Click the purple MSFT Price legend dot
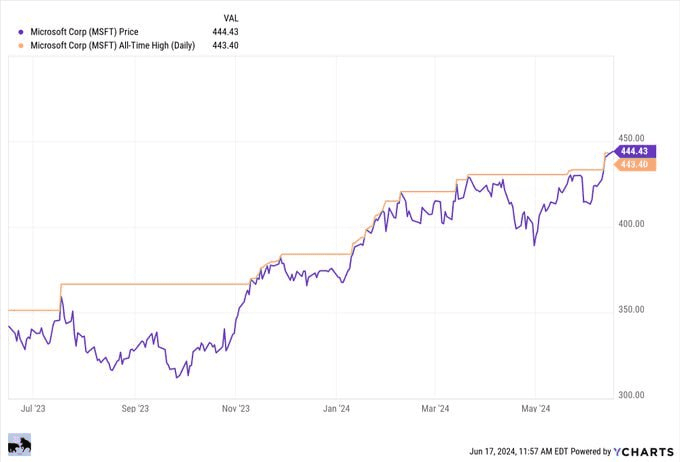 pos(20,31)
